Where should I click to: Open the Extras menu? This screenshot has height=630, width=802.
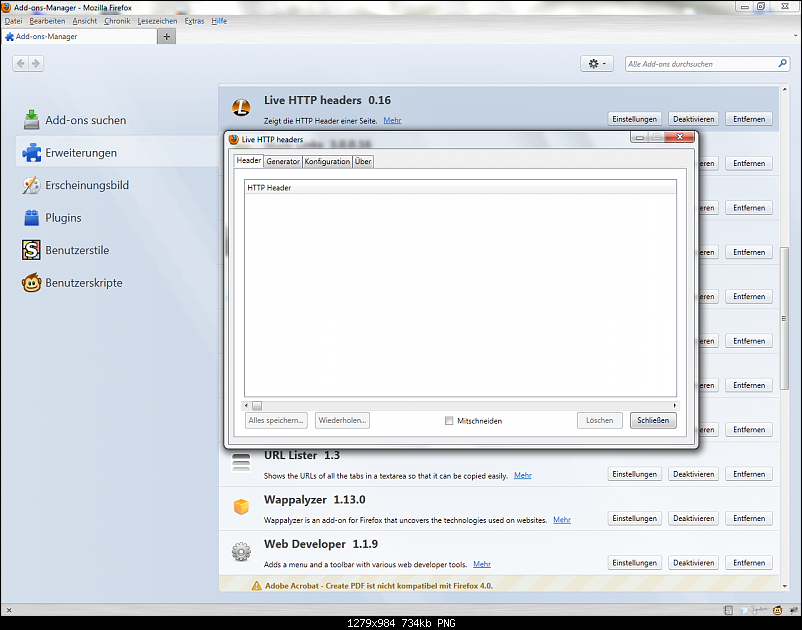194,21
